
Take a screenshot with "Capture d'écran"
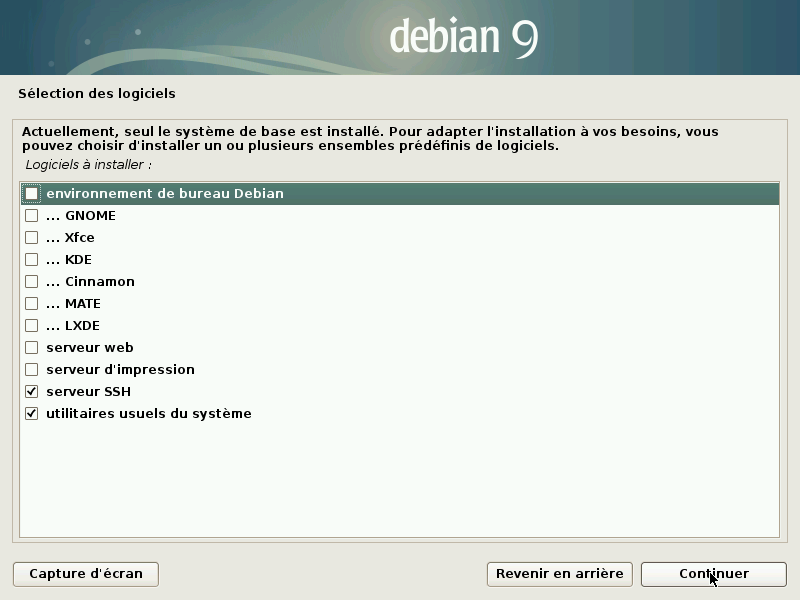pyautogui.click(x=85, y=574)
